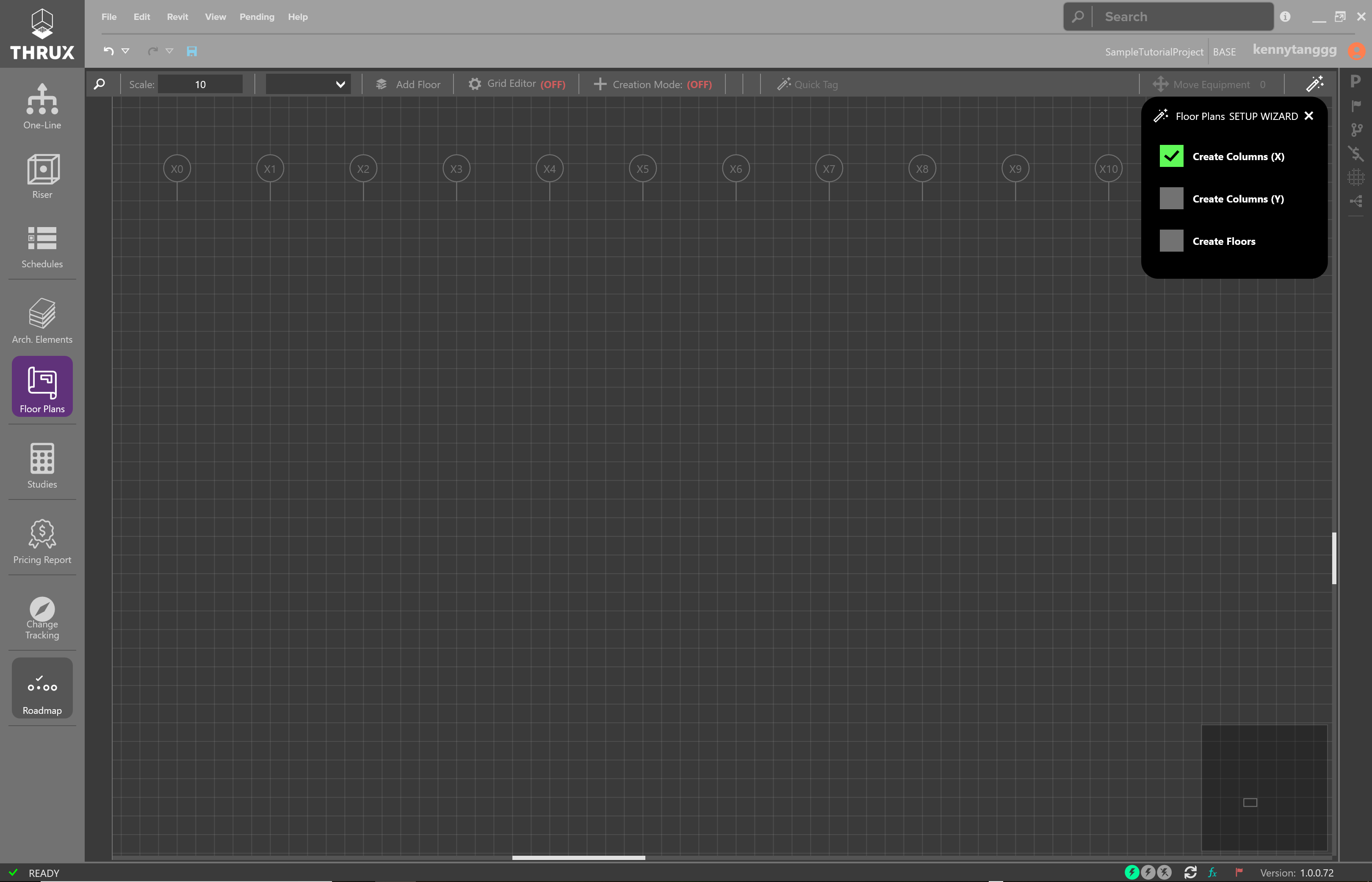Image resolution: width=1372 pixels, height=882 pixels.
Task: Click the Add Floor button
Action: pos(407,84)
